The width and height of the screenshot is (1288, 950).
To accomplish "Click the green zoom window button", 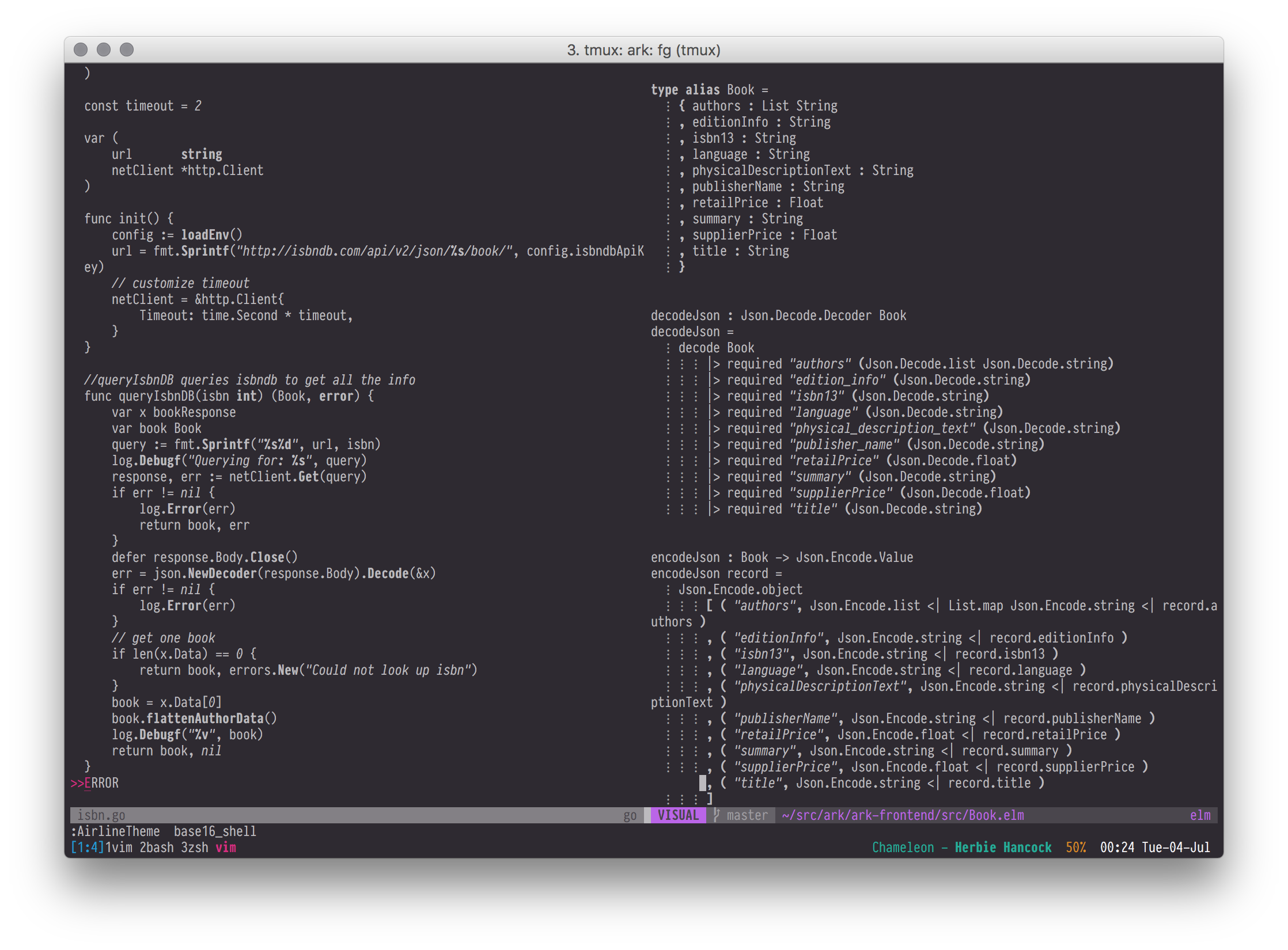I will tap(127, 50).
